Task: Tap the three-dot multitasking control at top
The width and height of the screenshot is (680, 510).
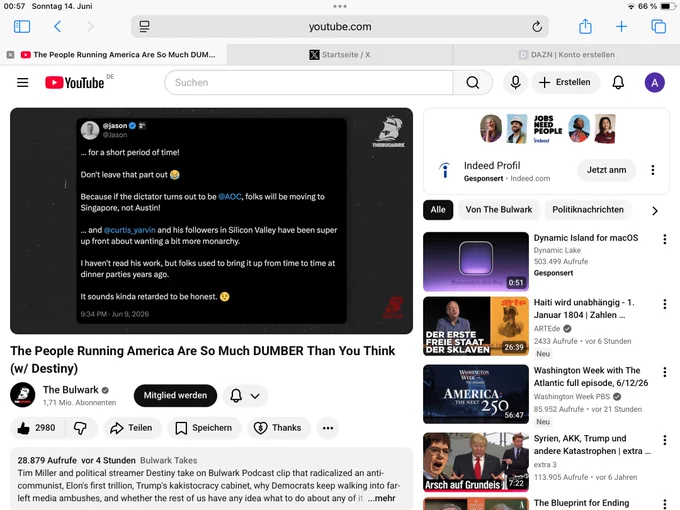Action: 340,6
